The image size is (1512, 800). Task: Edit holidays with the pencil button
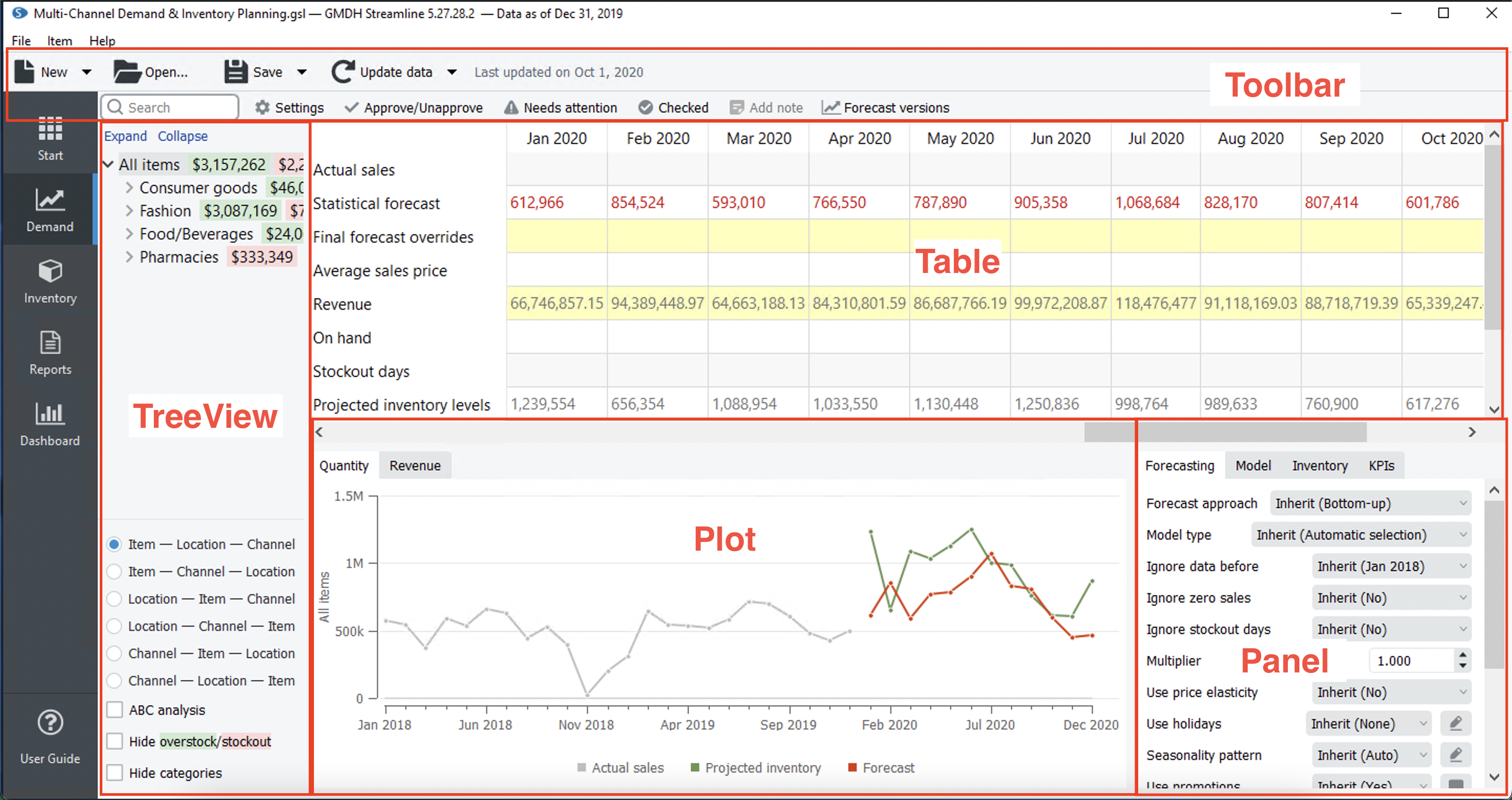(x=1455, y=723)
